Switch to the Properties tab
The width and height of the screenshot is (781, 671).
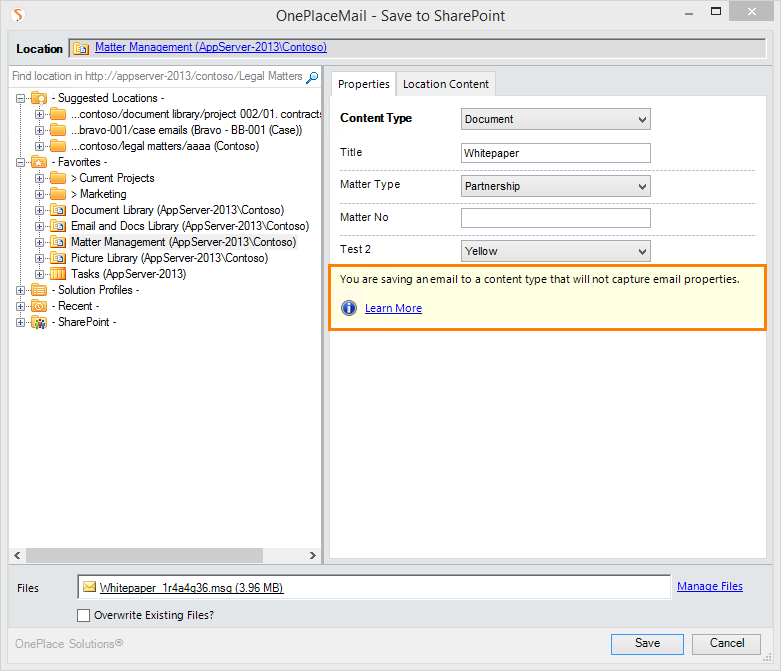coord(364,84)
